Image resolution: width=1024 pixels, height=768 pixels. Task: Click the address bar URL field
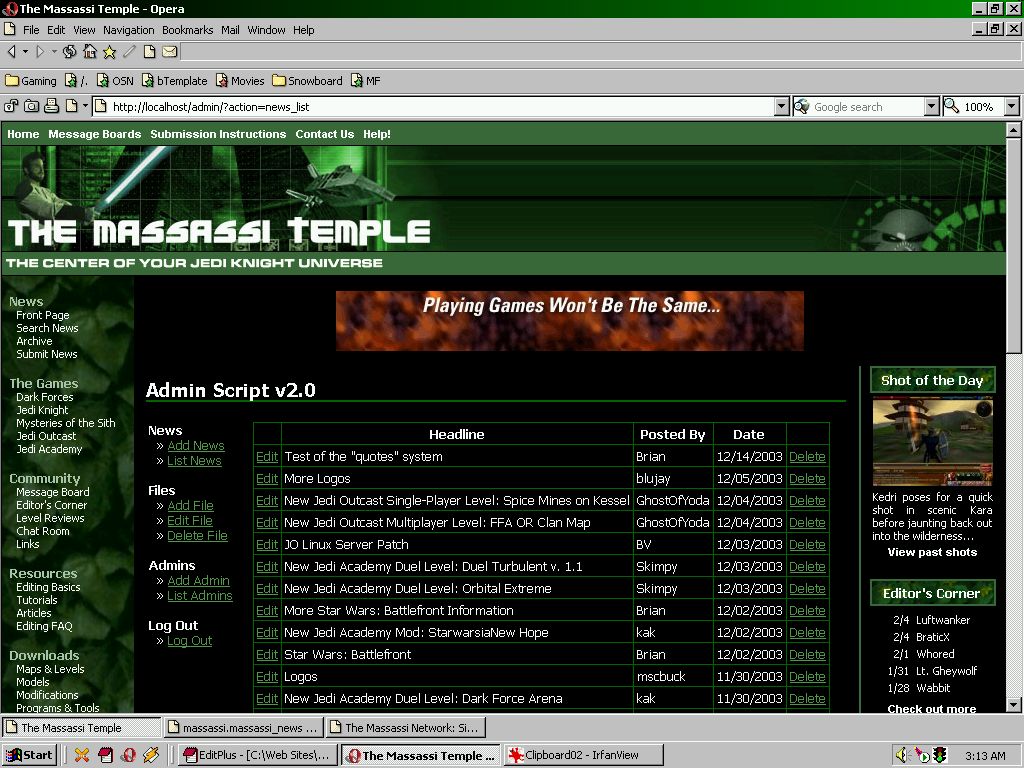coord(433,106)
